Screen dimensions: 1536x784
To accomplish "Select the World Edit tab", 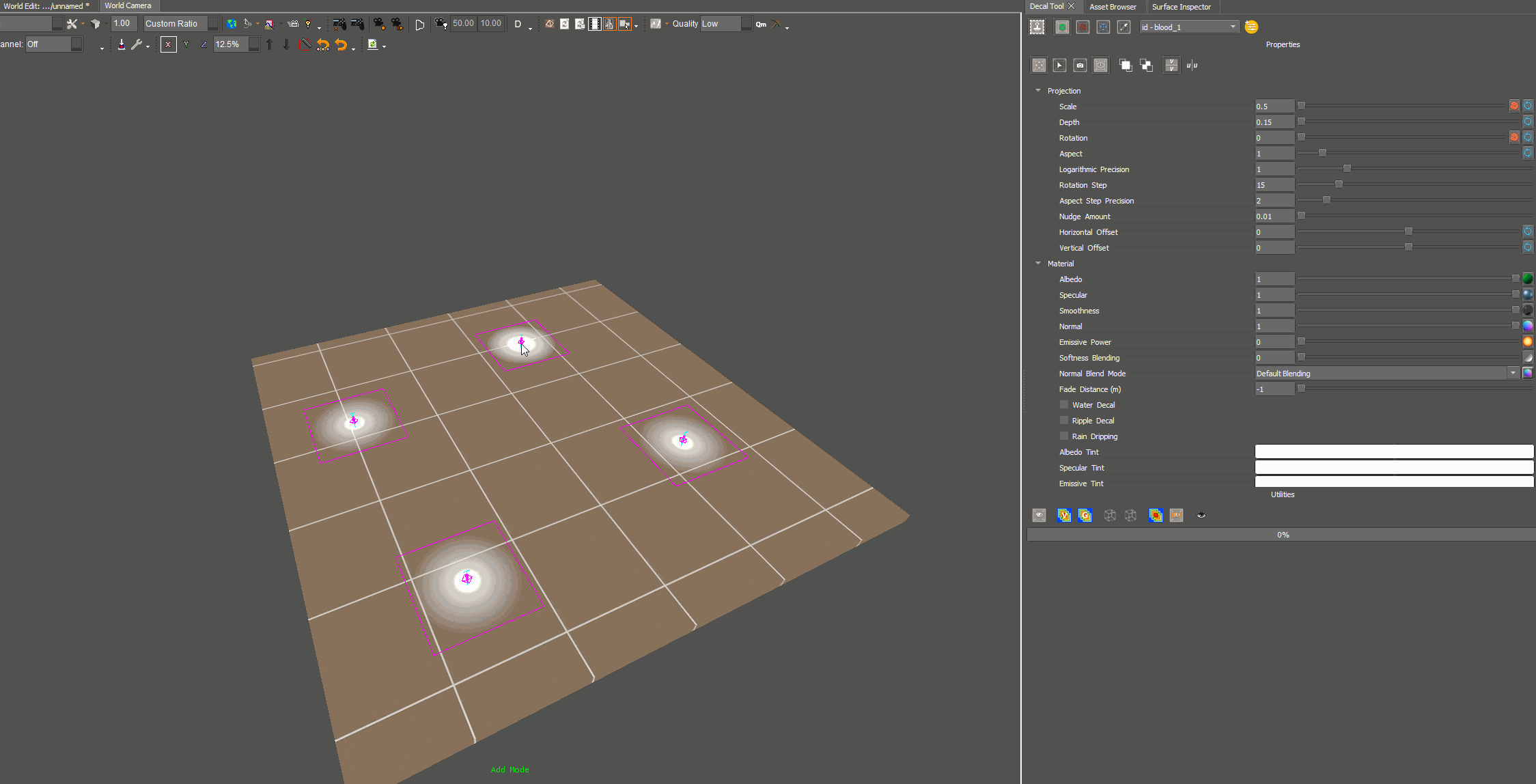I will pyautogui.click(x=46, y=5).
